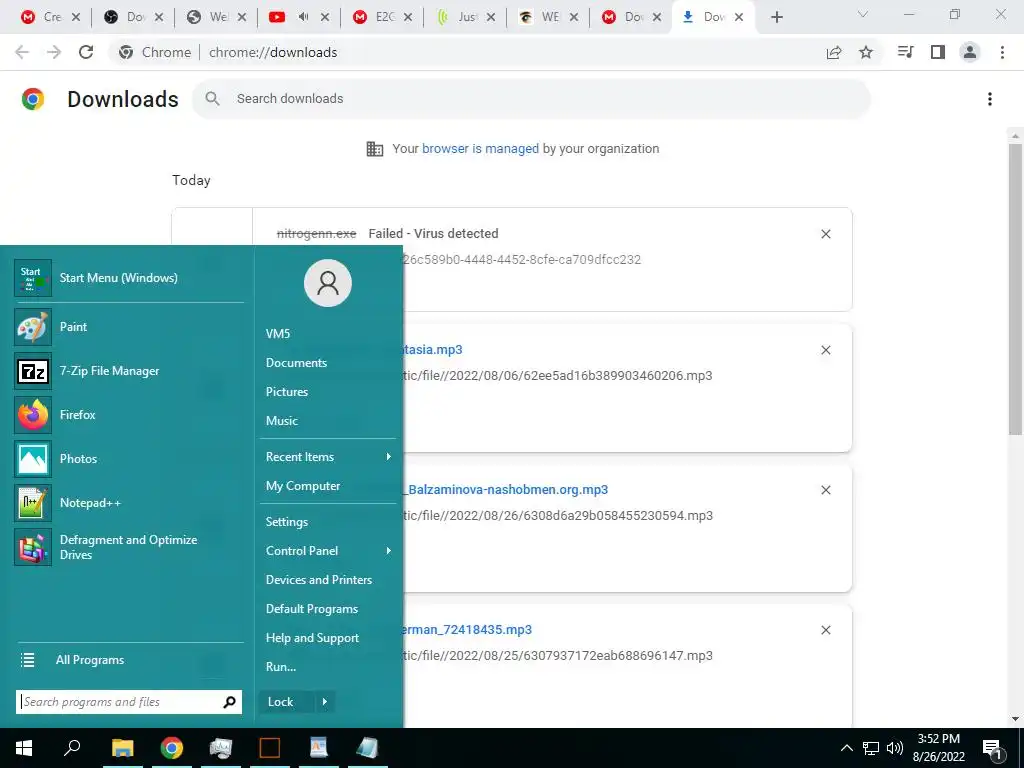1024x768 pixels.
Task: Open the Downloads page more actions menu
Action: (990, 99)
